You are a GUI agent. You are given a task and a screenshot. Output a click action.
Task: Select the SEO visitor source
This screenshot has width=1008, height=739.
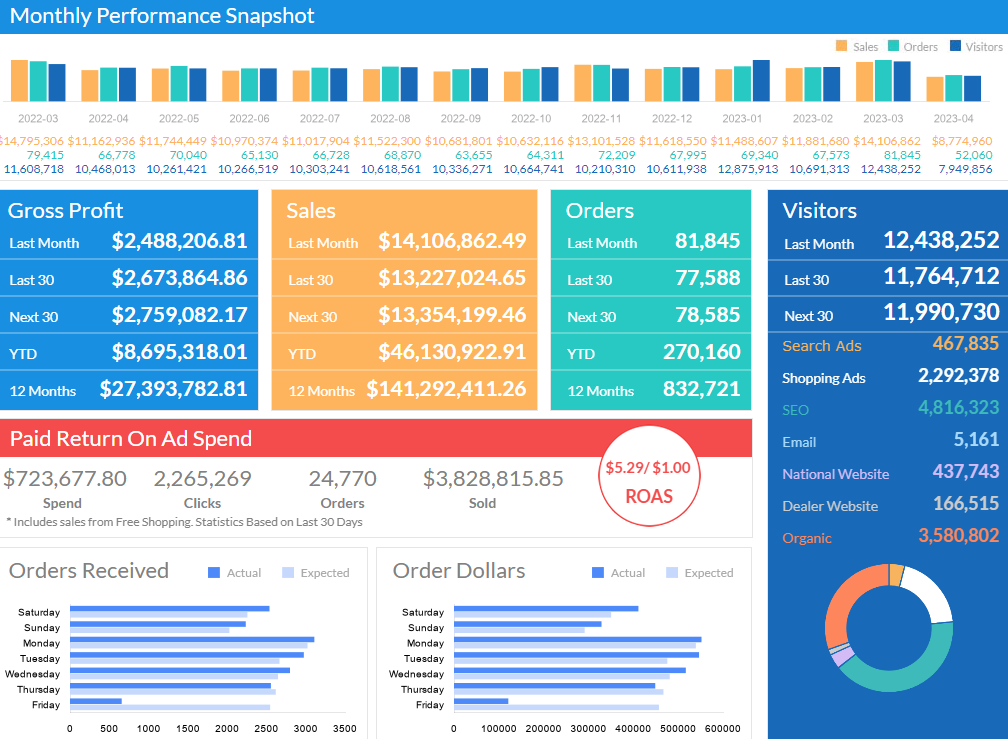[x=795, y=410]
